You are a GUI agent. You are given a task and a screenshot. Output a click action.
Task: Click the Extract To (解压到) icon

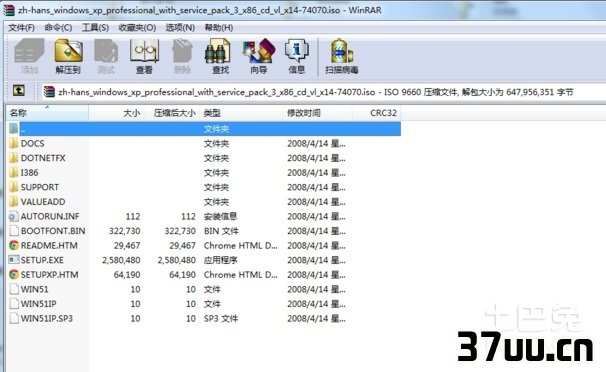click(68, 51)
